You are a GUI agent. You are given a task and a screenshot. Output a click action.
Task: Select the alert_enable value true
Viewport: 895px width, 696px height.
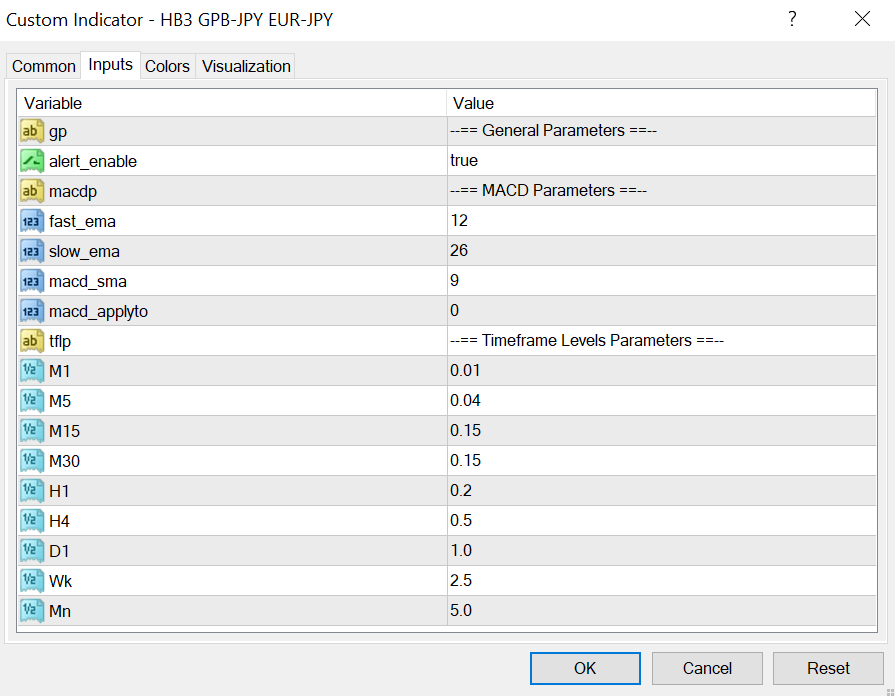click(464, 161)
